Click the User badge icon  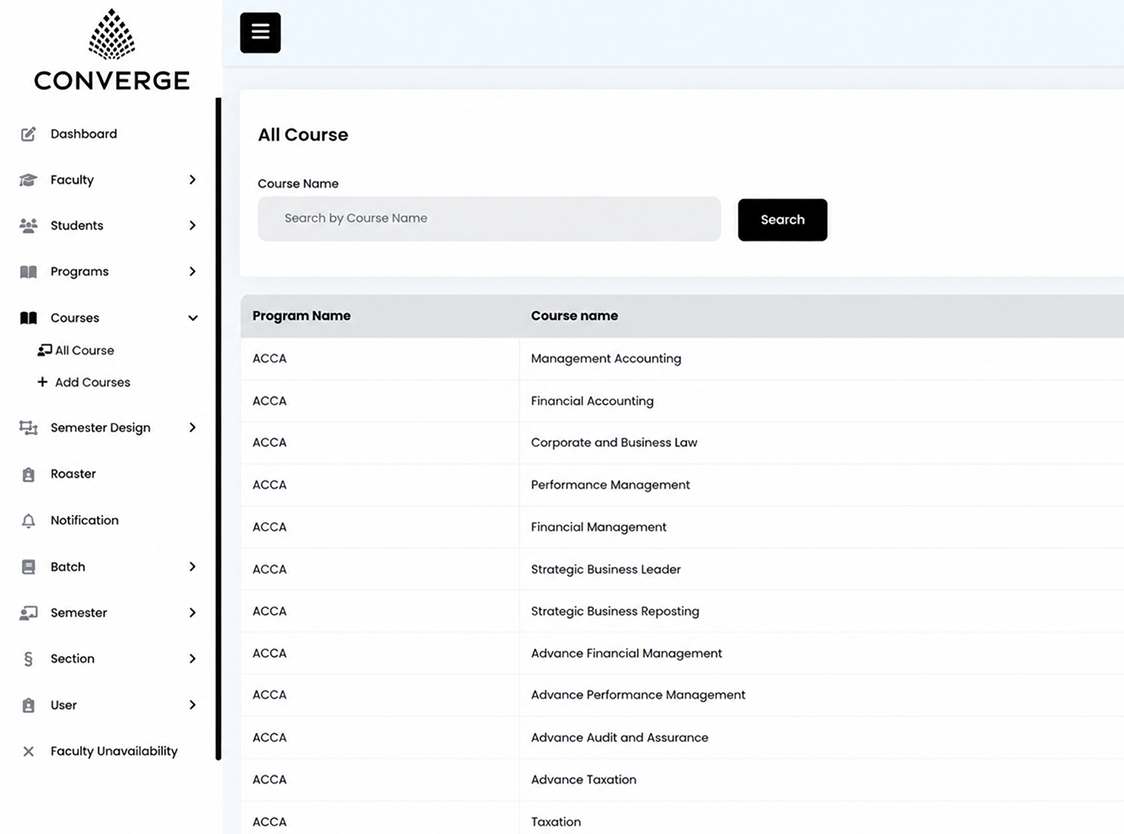(x=28, y=706)
